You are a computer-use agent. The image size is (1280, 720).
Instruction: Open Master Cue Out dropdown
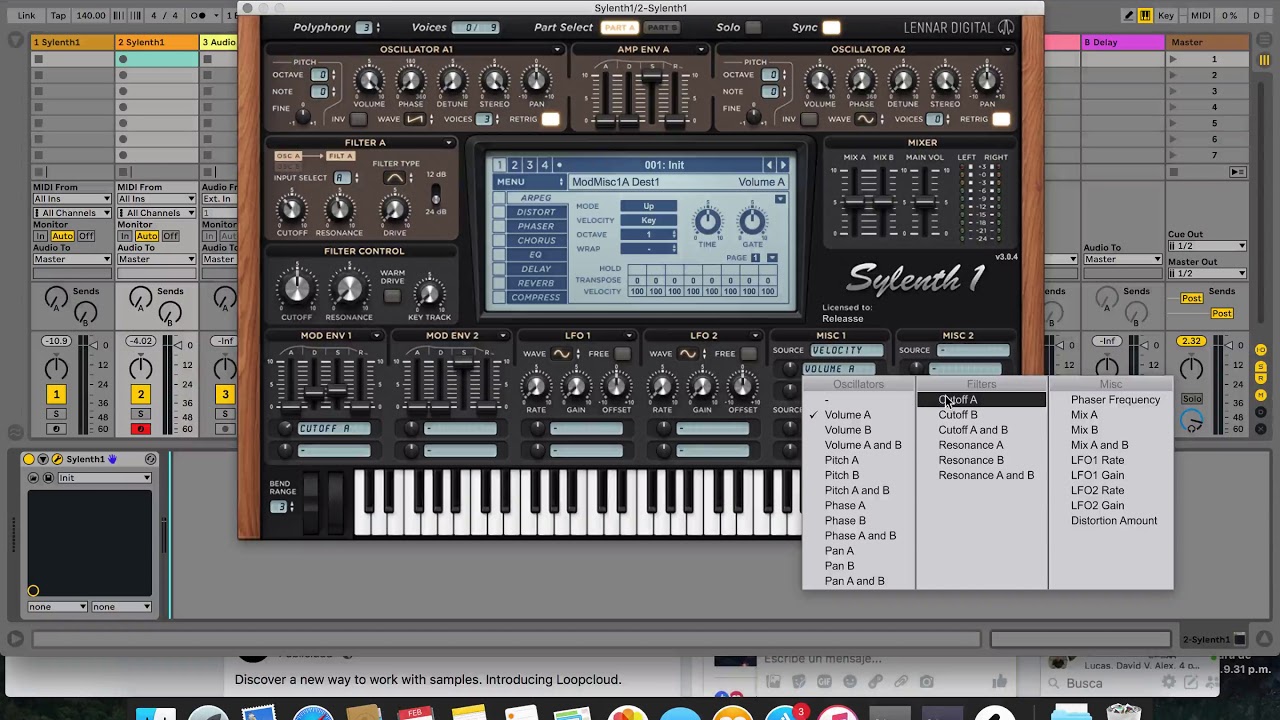click(1207, 246)
